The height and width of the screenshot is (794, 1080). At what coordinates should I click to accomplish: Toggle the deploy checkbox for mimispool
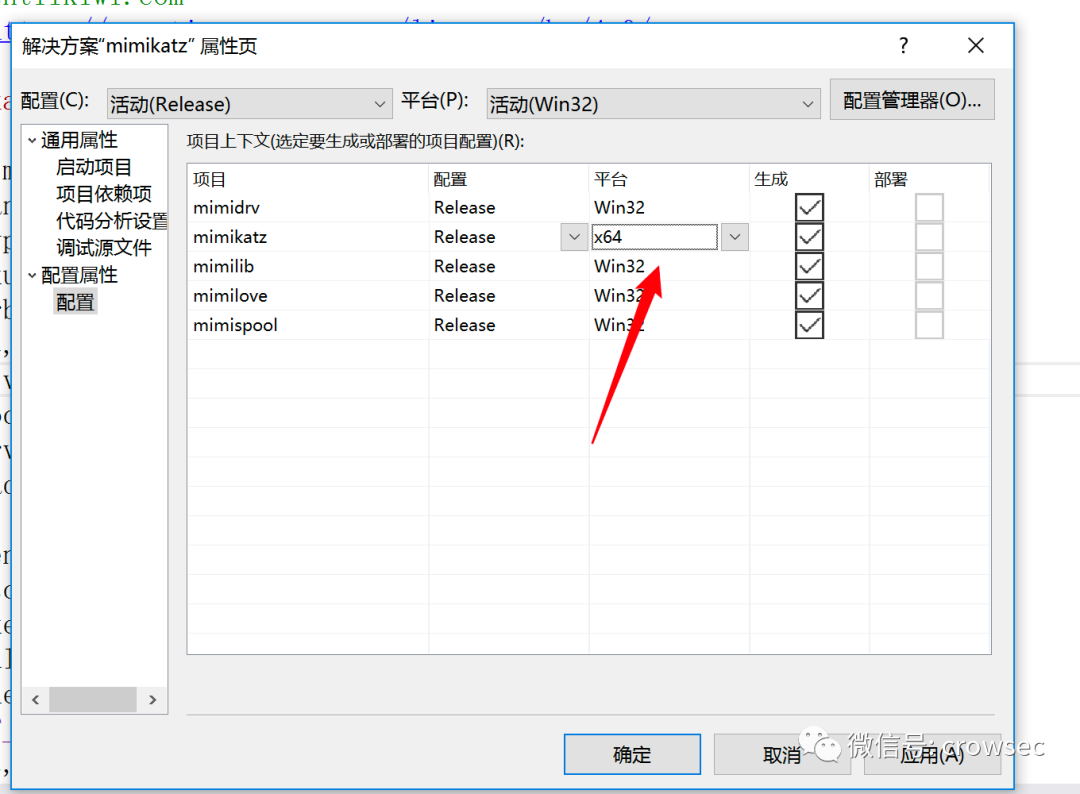929,325
